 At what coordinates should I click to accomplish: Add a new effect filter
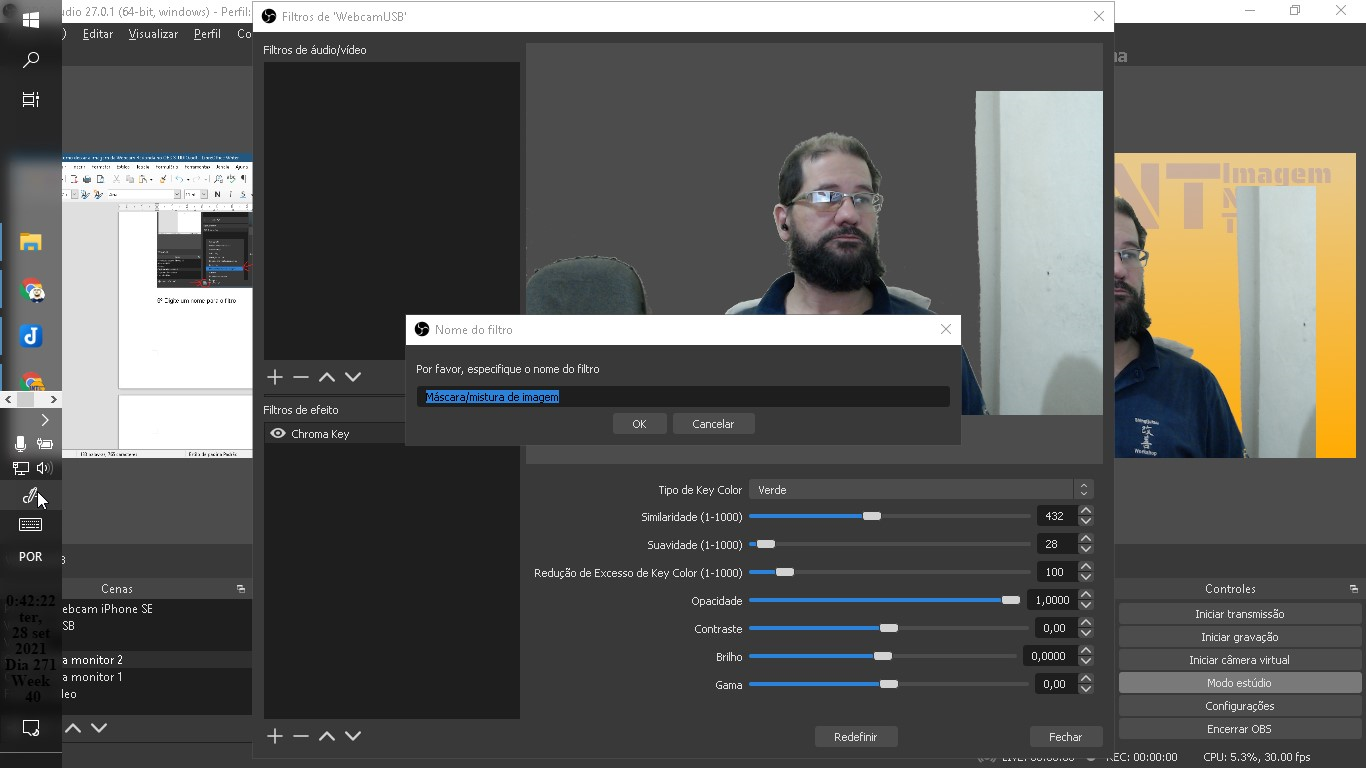coord(274,735)
